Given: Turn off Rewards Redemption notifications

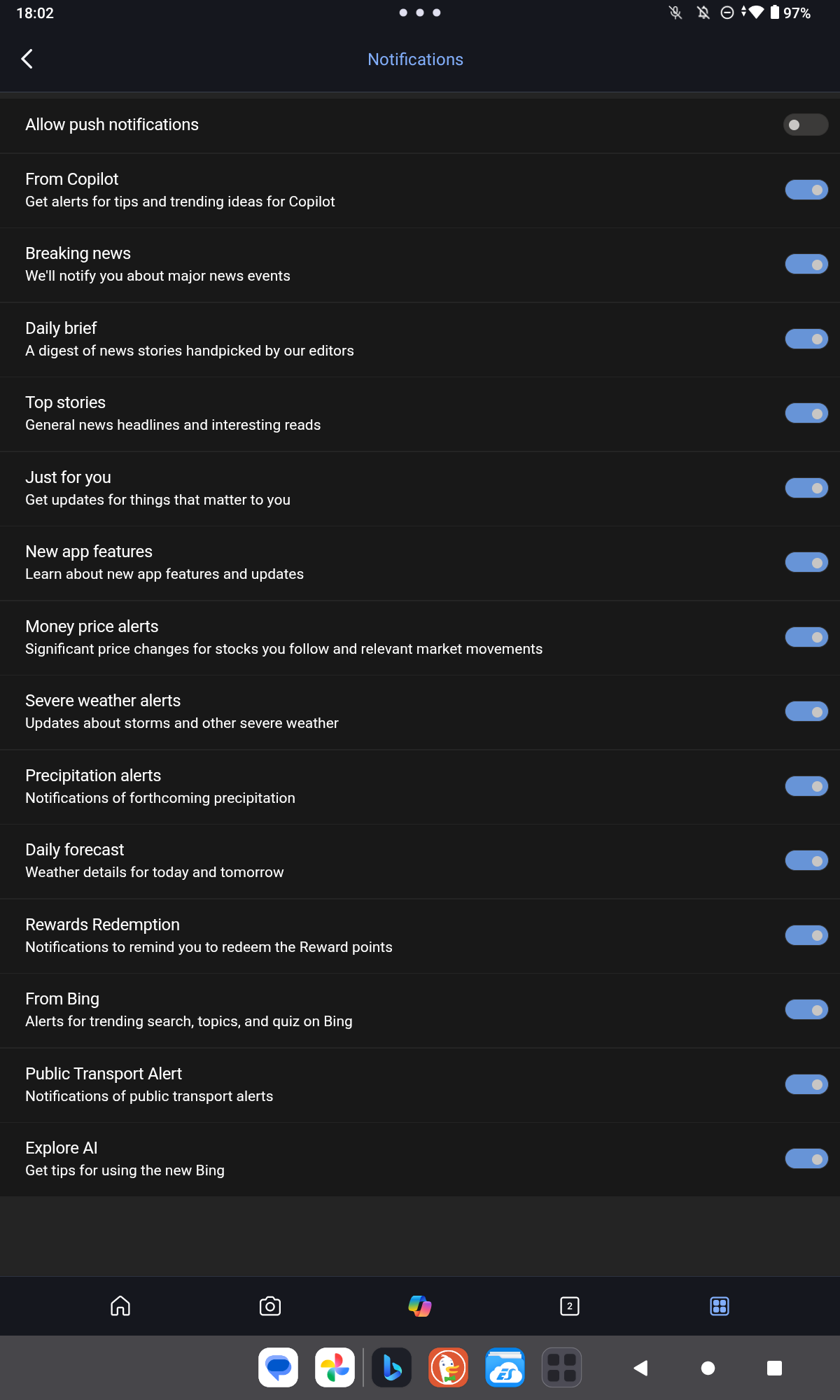Looking at the screenshot, I should pos(806,935).
